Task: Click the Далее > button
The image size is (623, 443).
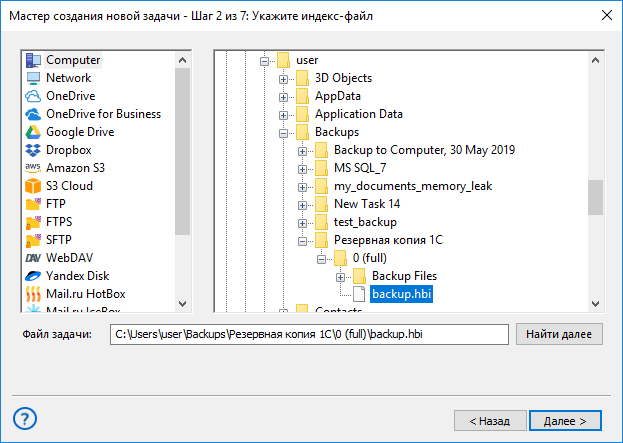Action: point(565,421)
